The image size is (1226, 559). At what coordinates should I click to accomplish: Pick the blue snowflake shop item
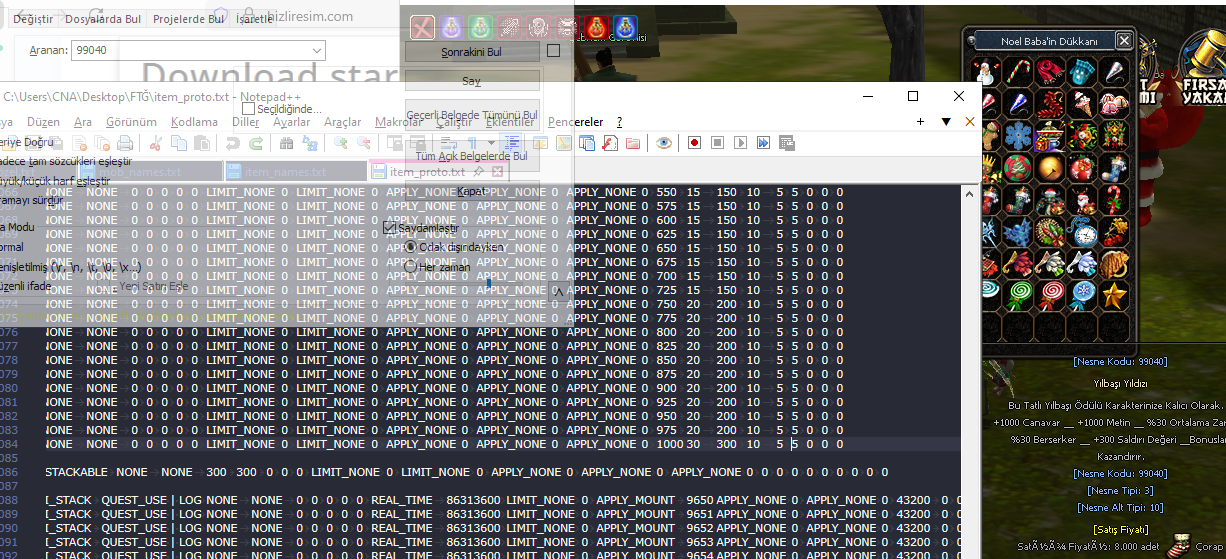pyautogui.click(x=1017, y=136)
